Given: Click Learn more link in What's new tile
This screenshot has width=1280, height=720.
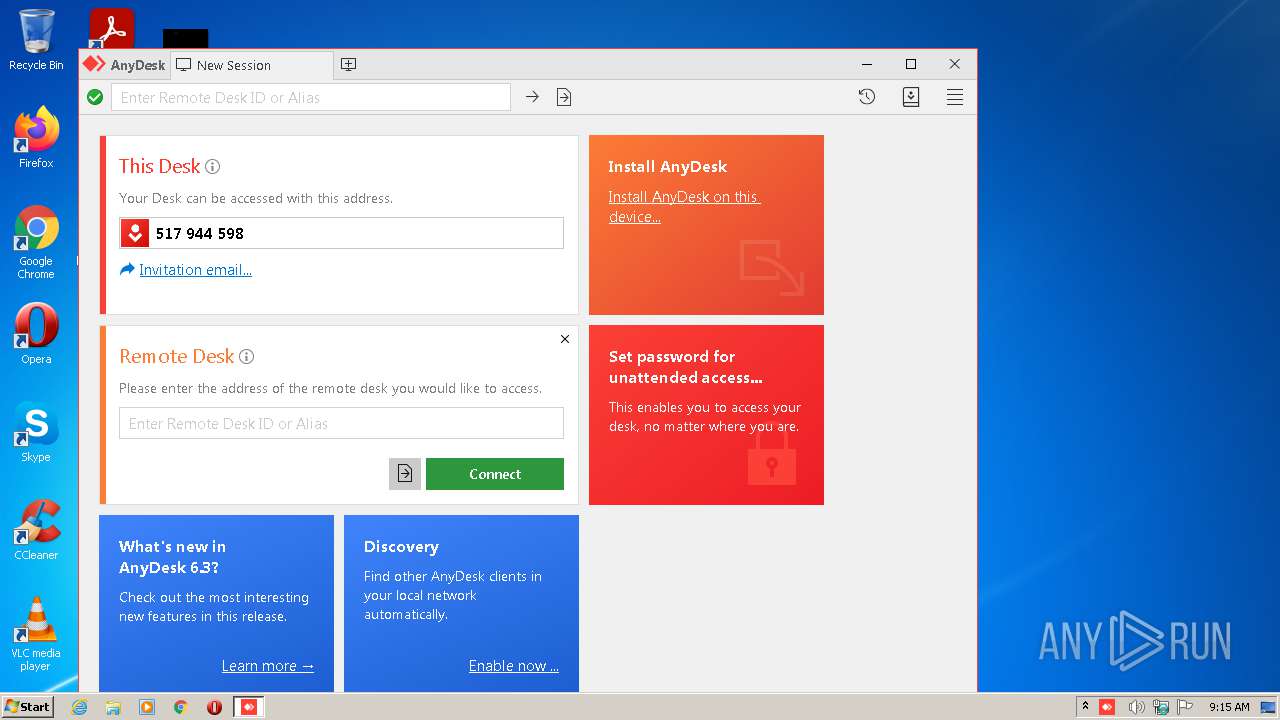Looking at the screenshot, I should pyautogui.click(x=268, y=666).
